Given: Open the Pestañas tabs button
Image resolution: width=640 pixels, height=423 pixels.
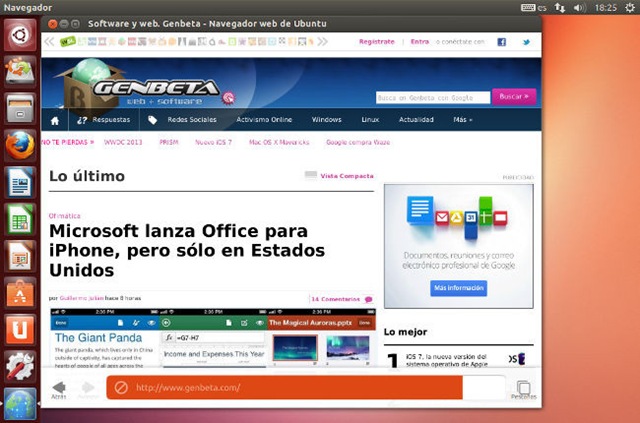Looking at the screenshot, I should [524, 390].
